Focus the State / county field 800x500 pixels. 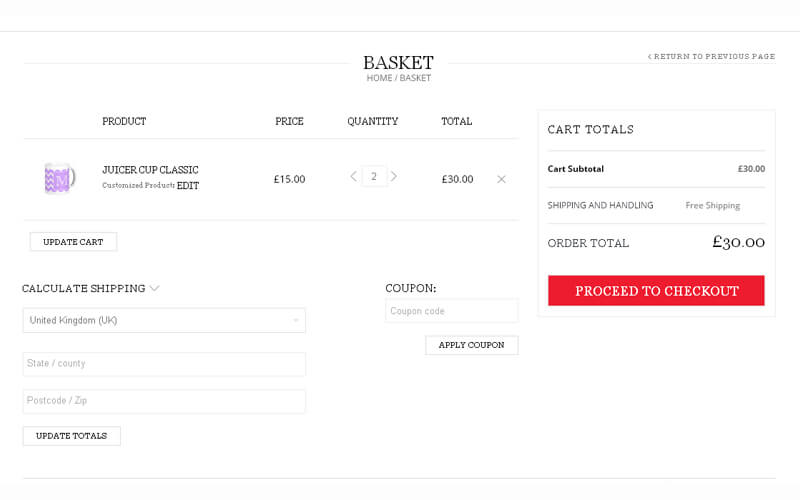tap(164, 364)
